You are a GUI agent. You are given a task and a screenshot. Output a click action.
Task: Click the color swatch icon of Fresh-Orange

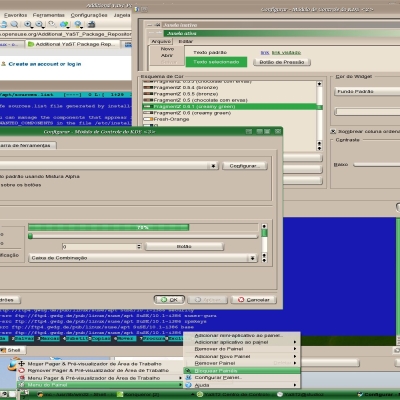(148, 119)
